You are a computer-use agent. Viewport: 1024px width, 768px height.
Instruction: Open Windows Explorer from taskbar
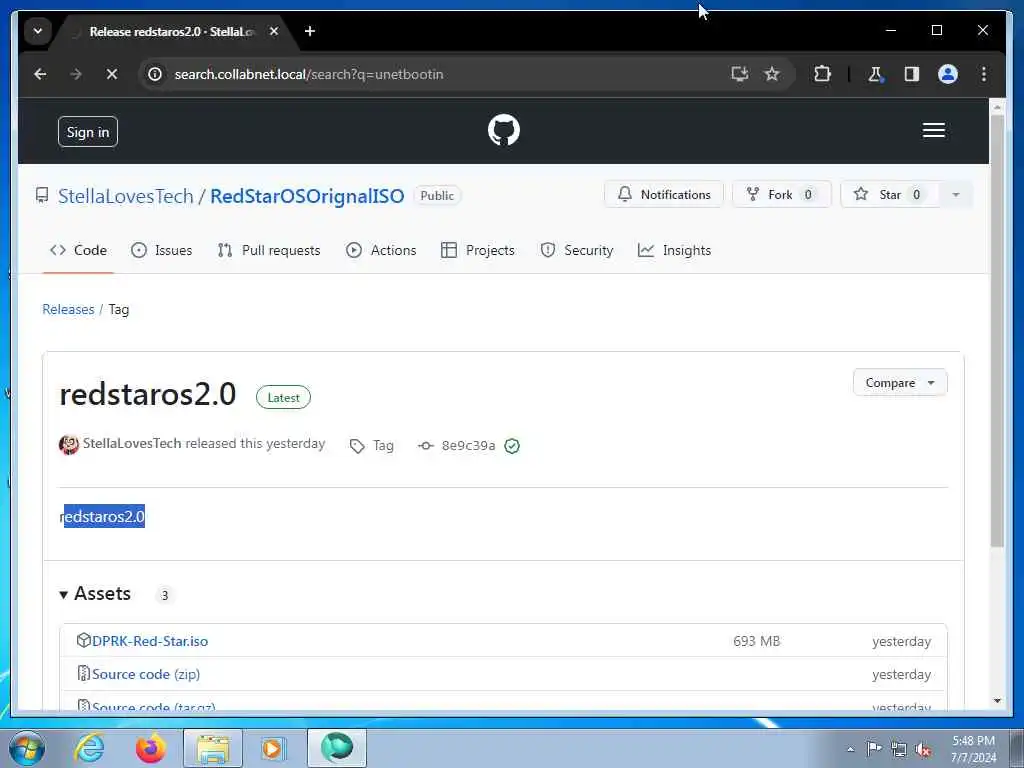[x=213, y=748]
